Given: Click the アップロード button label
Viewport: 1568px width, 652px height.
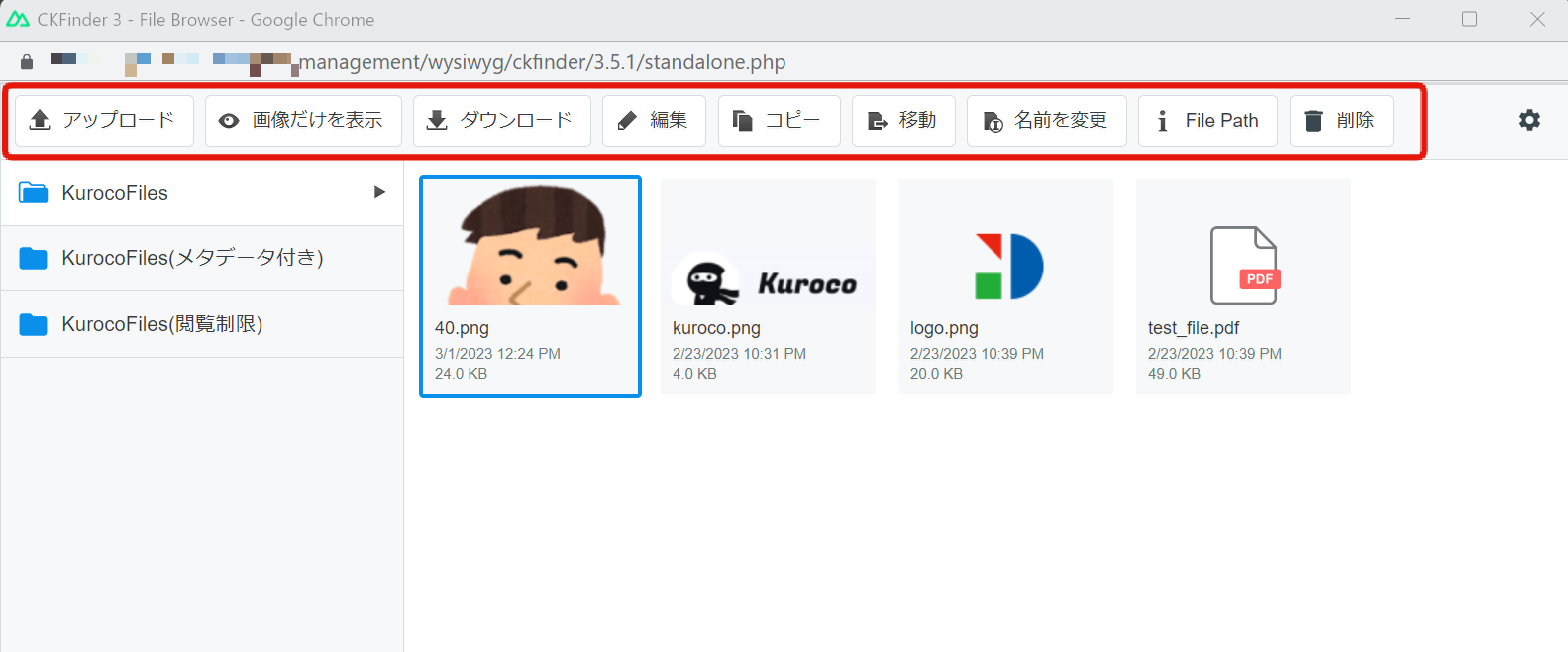Looking at the screenshot, I should pos(119,120).
